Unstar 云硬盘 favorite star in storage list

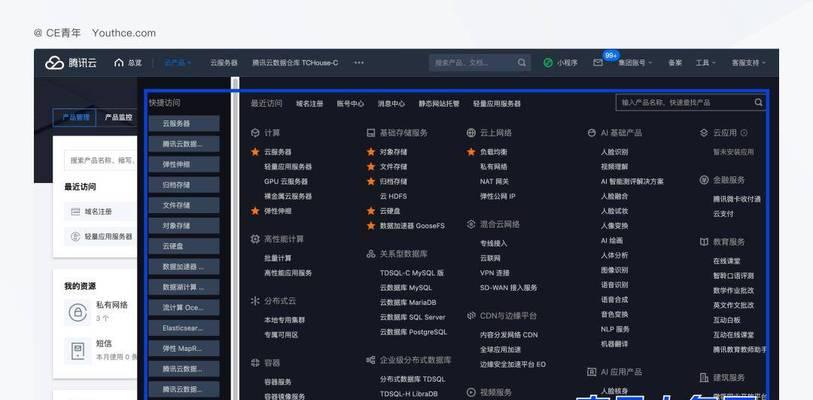[x=371, y=211]
